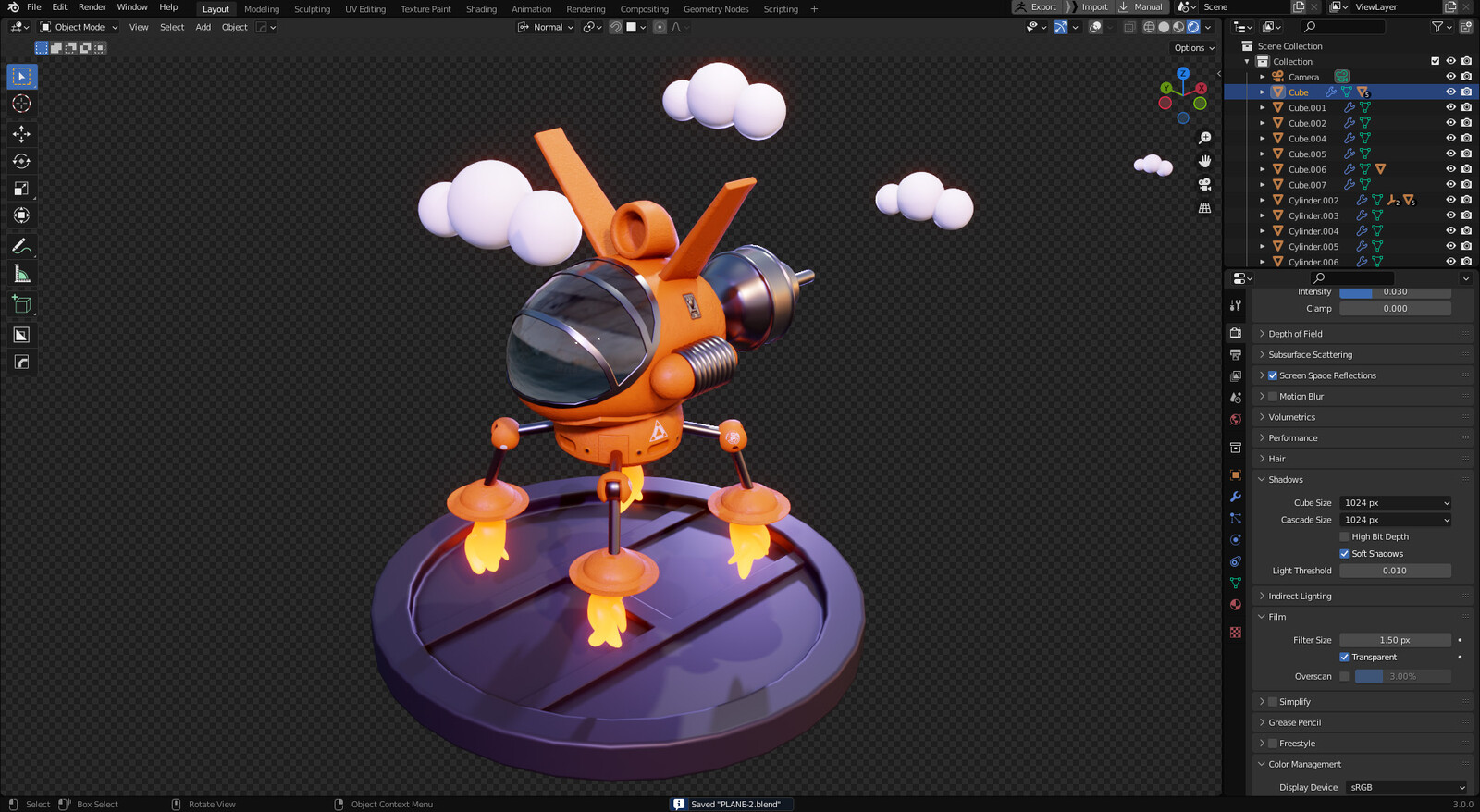Viewport: 1480px width, 812px height.
Task: Switch to rendered viewport shading
Action: [1193, 27]
